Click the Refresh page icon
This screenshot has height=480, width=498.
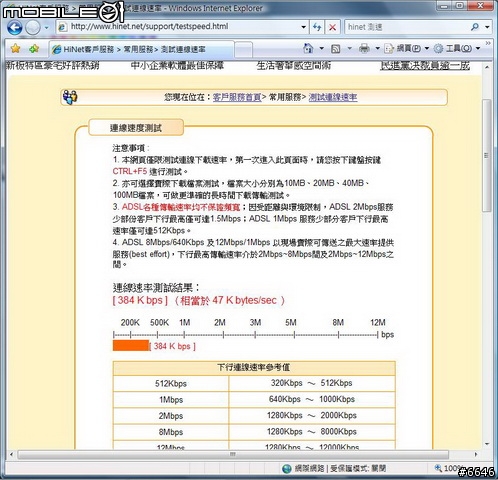[317, 27]
